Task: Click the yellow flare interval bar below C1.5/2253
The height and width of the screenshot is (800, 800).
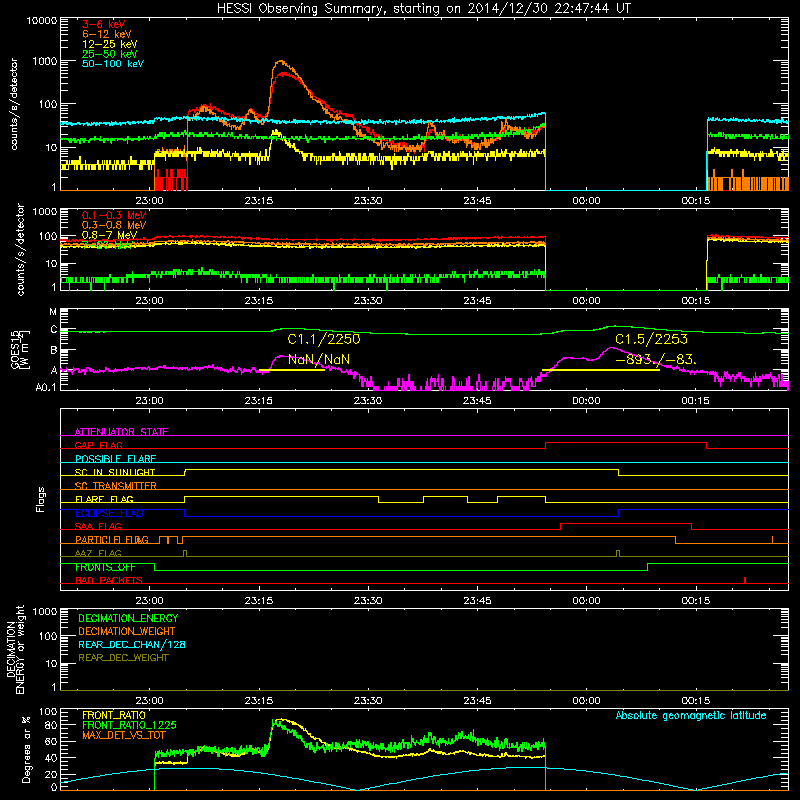Action: tap(601, 370)
